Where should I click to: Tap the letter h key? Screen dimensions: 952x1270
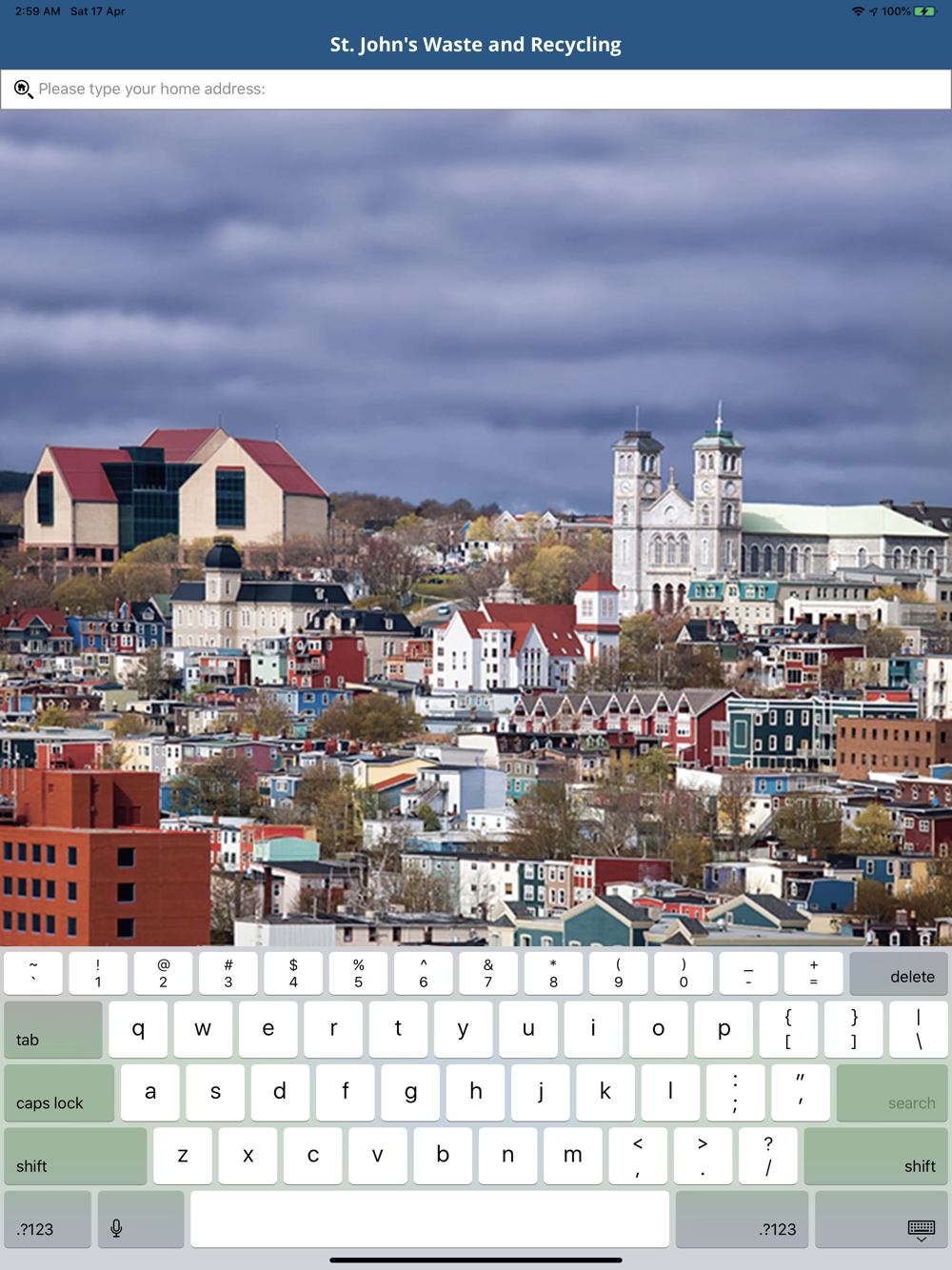click(475, 1092)
